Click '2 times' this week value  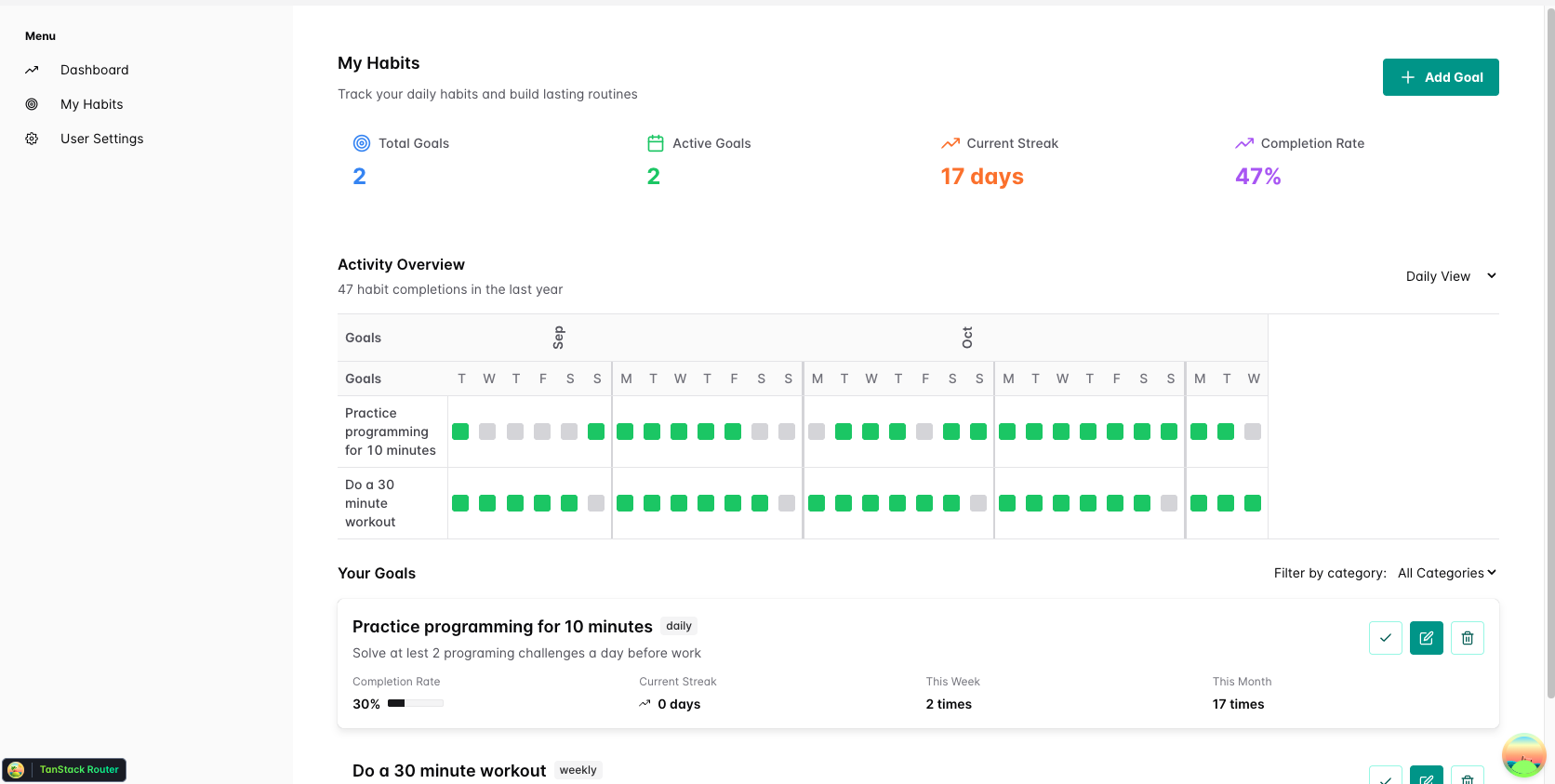[949, 704]
